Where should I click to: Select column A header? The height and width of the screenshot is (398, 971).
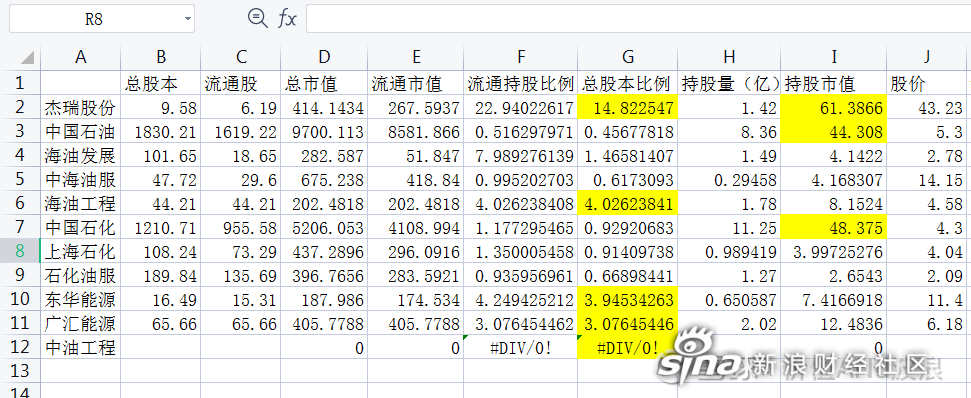click(81, 58)
